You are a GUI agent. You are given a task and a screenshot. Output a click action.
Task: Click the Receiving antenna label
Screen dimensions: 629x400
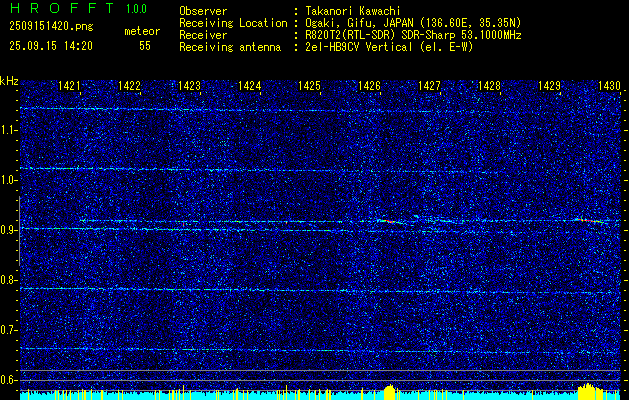tap(230, 47)
